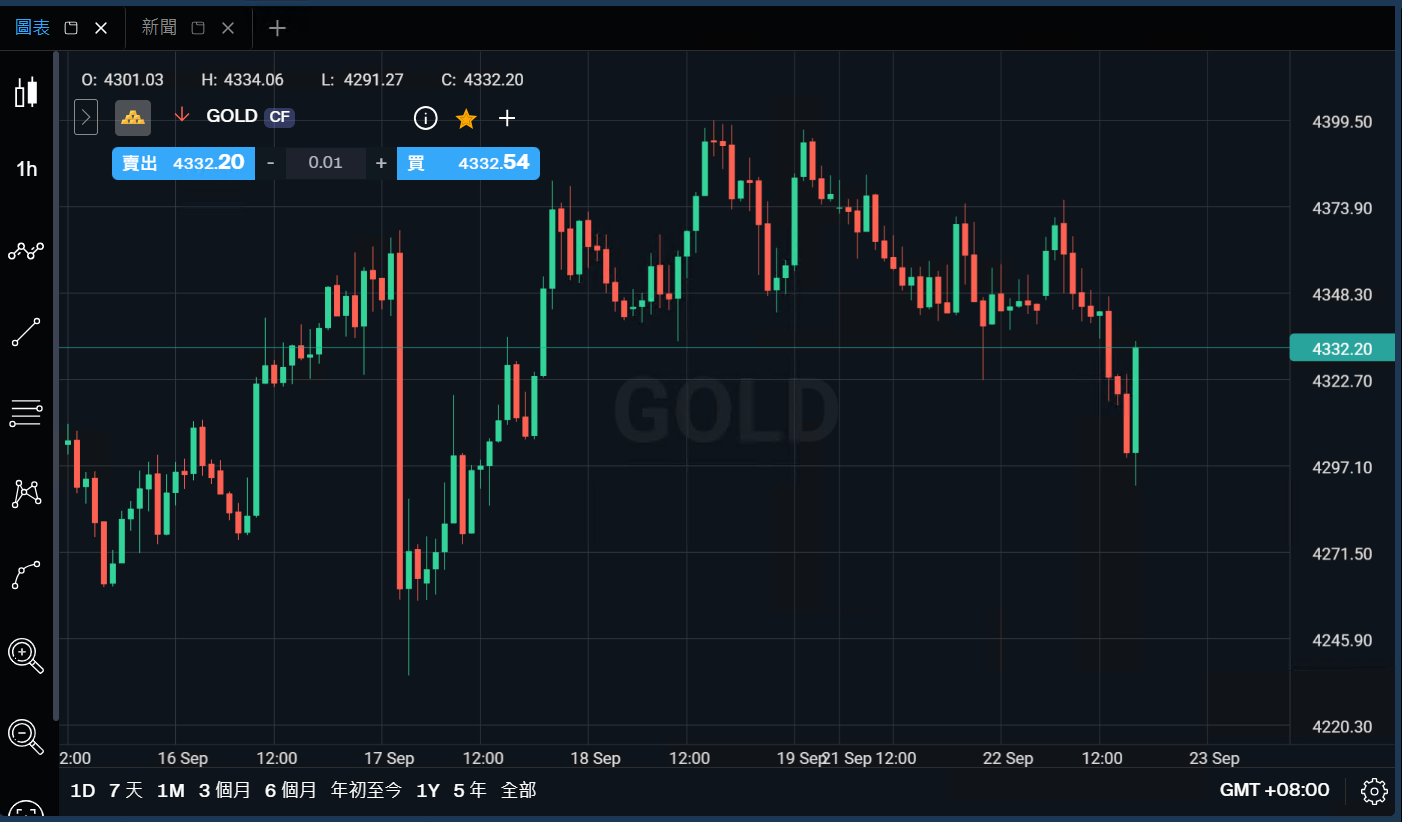Viewport: 1402px width, 822px height.
Task: Open the horizontal lines drawing tool
Action: (x=26, y=413)
